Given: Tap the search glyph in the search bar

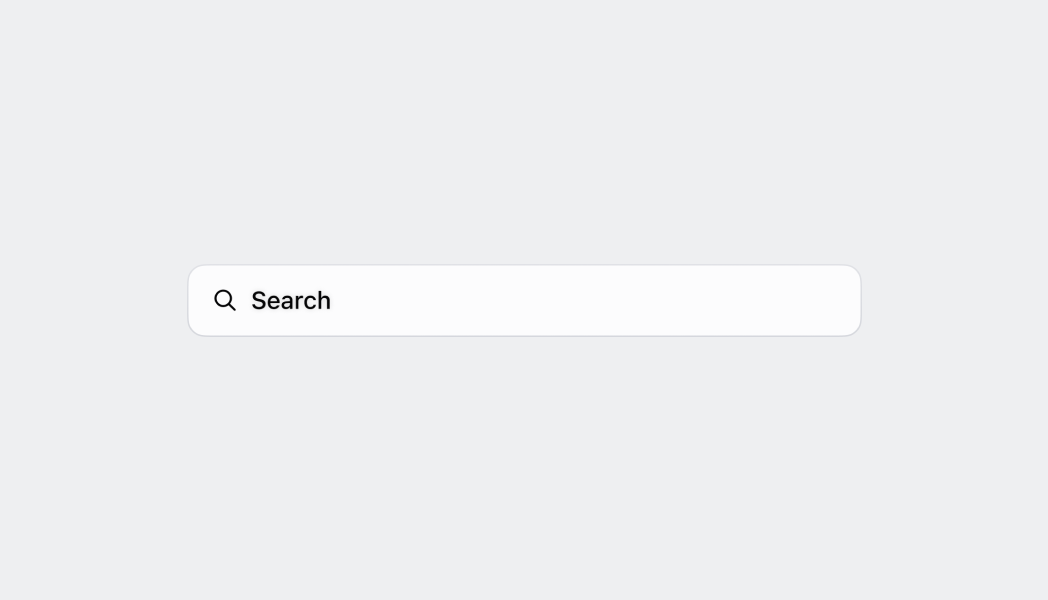Looking at the screenshot, I should [225, 300].
